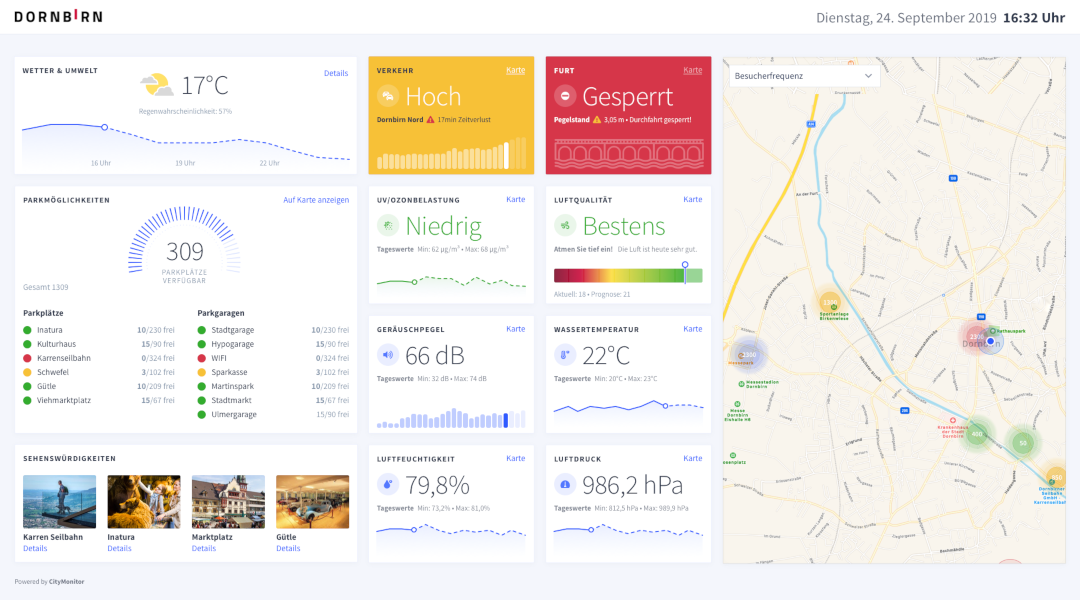The image size is (1080, 600).
Task: Click Auf Karte anzeigen for parking
Action: (316, 200)
